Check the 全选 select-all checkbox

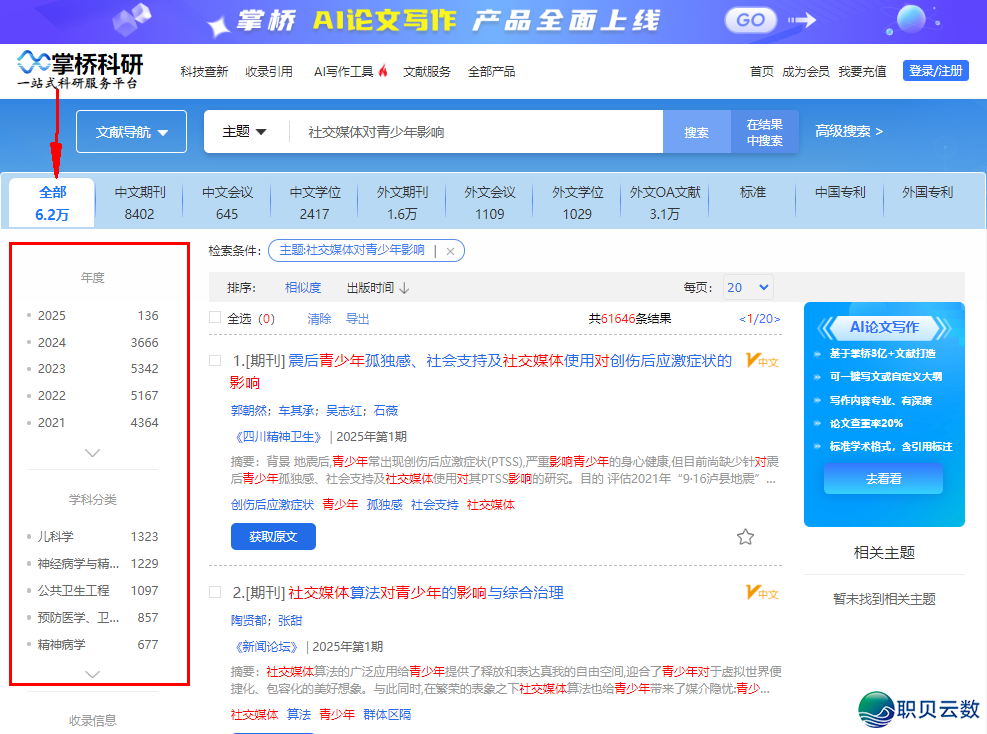(215, 318)
